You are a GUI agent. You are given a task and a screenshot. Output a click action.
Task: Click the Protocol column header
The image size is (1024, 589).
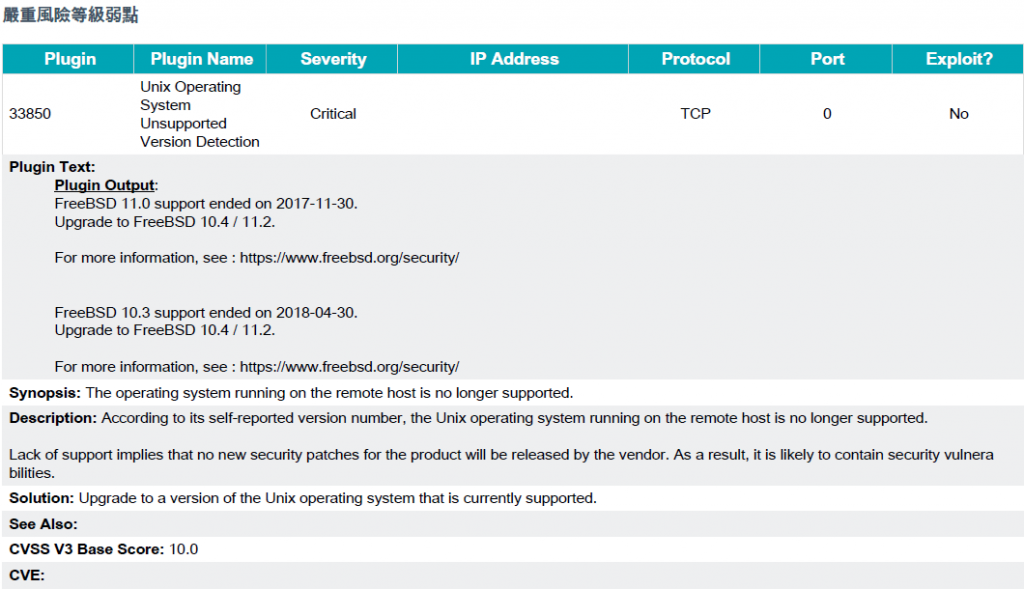[x=696, y=59]
